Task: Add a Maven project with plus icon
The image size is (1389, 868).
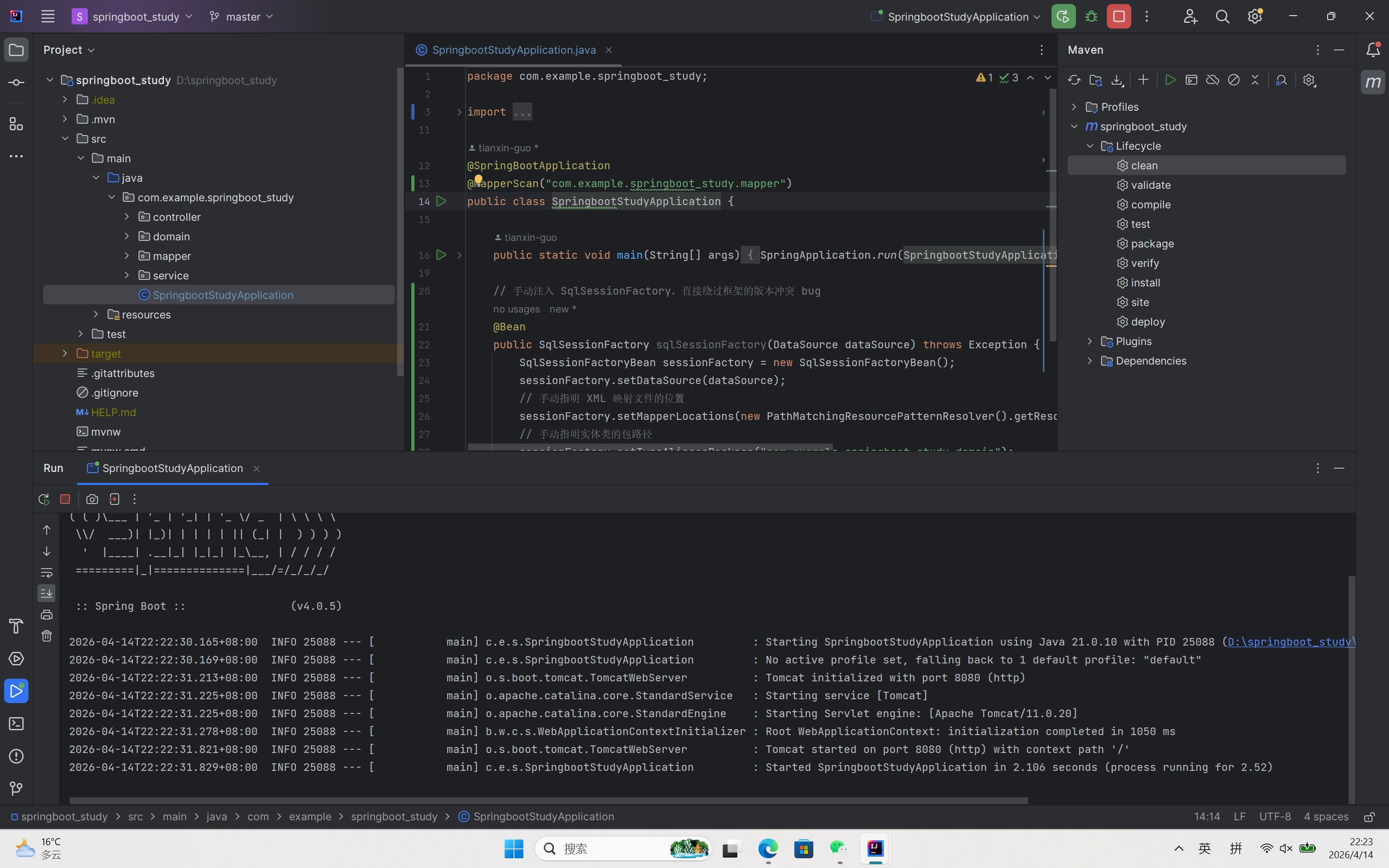Action: [x=1143, y=80]
